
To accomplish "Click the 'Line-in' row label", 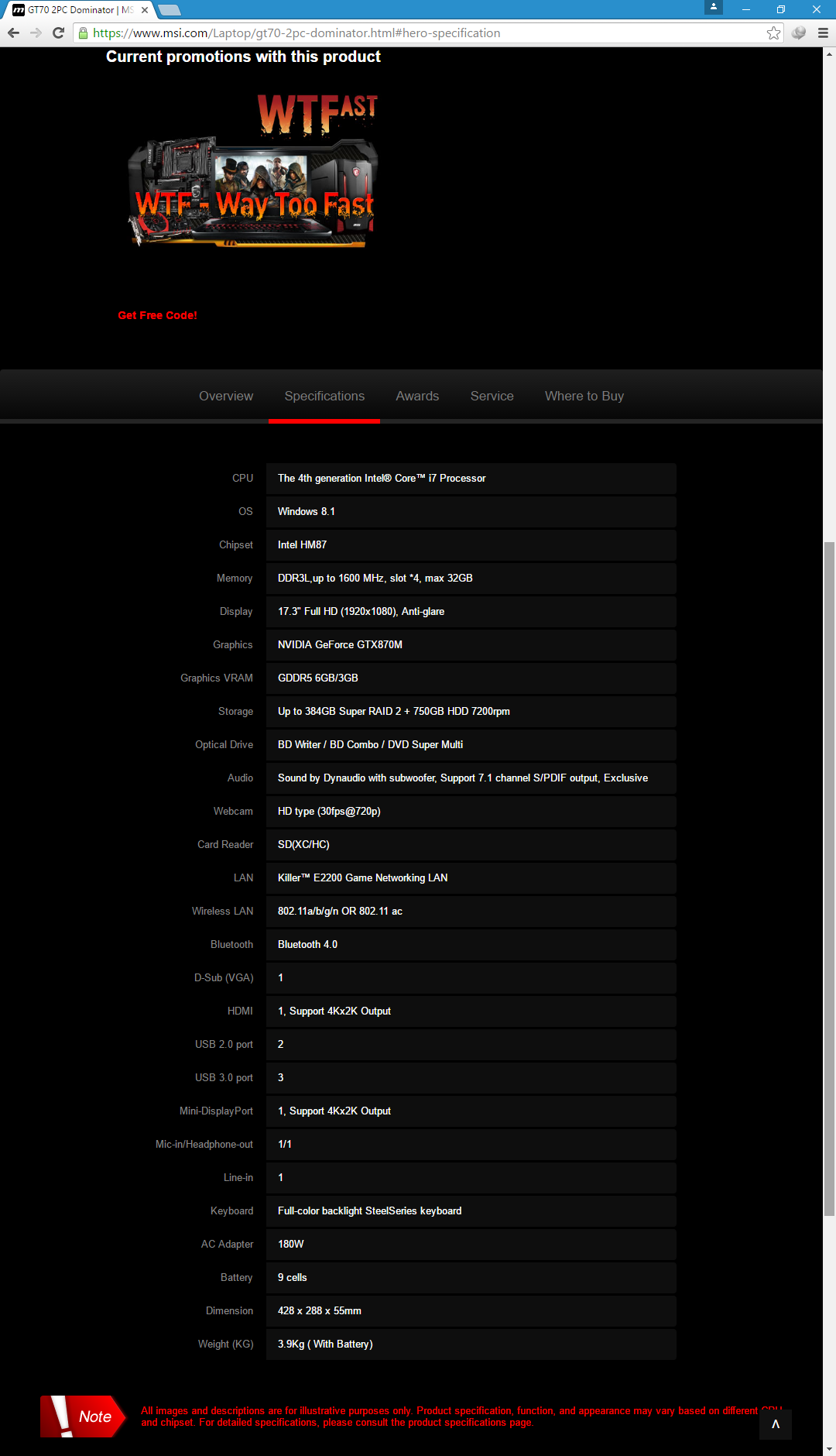I will (238, 1178).
